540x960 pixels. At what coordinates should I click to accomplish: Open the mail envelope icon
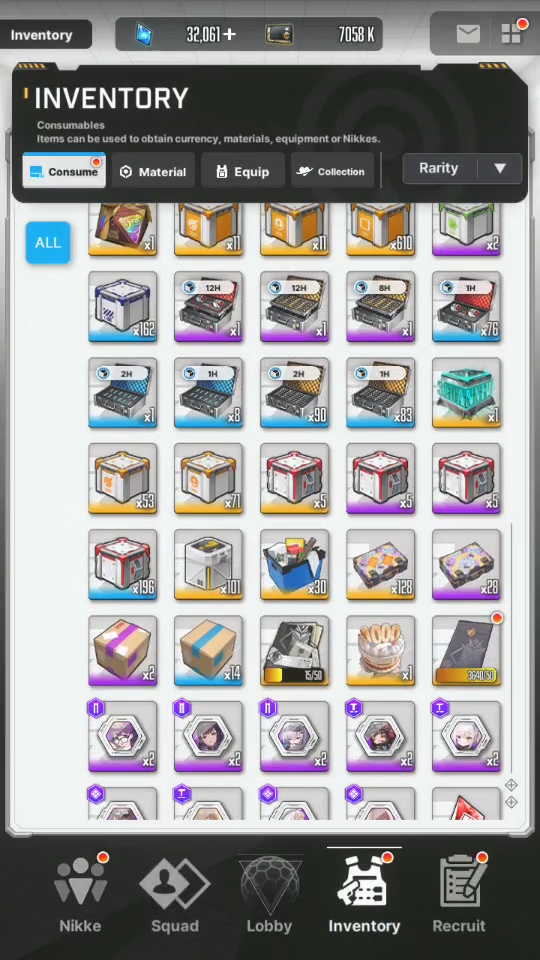[468, 34]
